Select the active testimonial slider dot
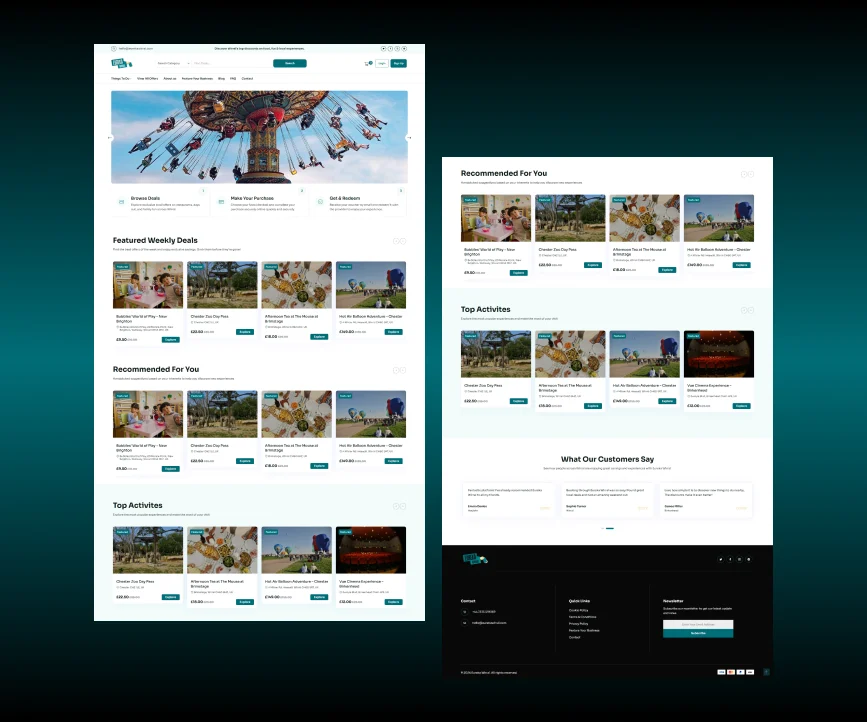Screen dimensions: 867x722 [610, 529]
